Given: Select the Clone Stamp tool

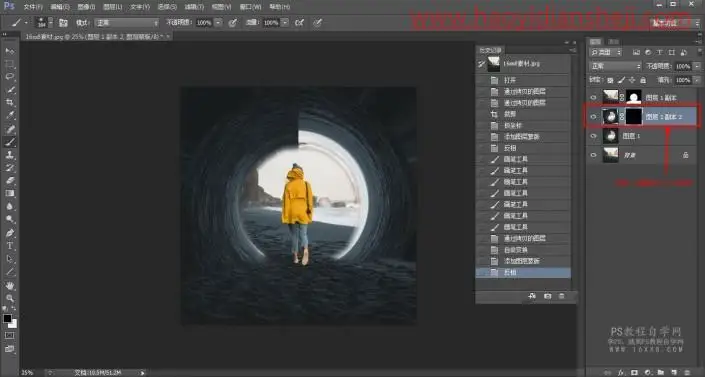Looking at the screenshot, I should (10, 155).
